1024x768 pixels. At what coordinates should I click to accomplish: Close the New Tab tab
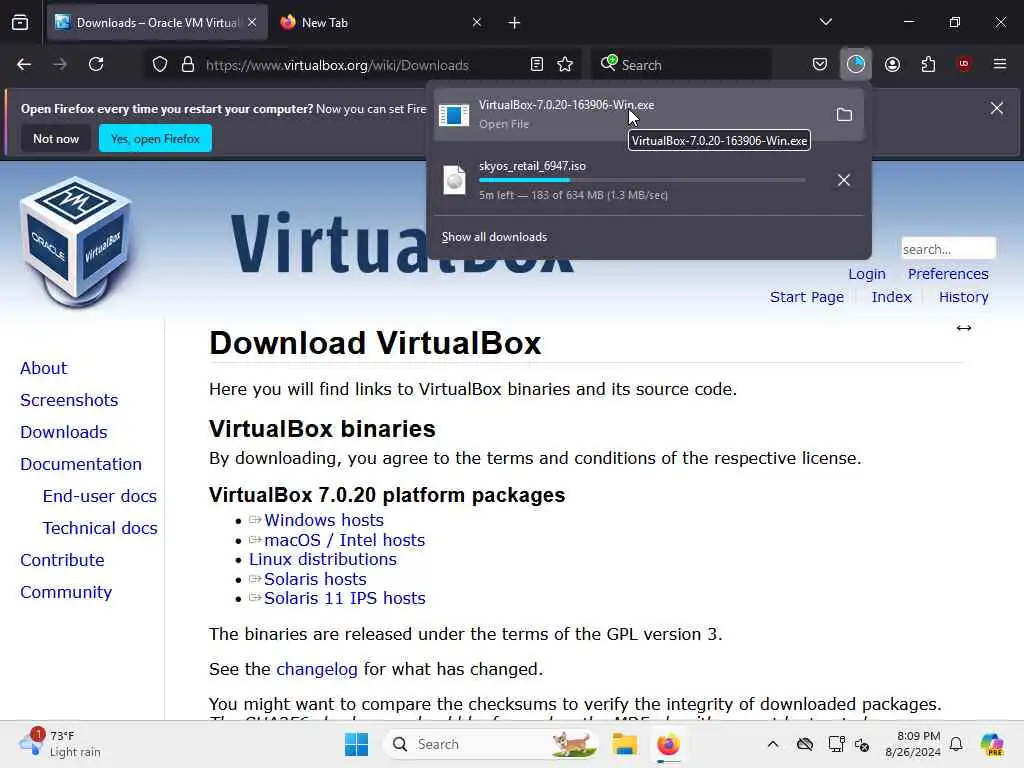pos(477,22)
